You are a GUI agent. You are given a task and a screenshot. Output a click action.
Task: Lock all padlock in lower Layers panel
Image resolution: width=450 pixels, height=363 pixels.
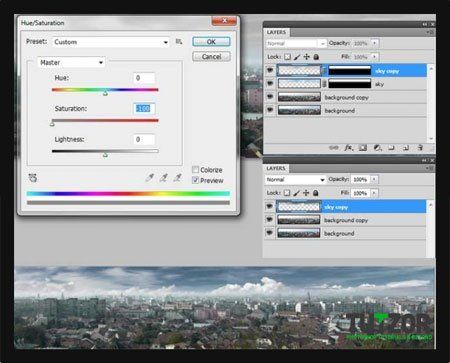coord(315,193)
